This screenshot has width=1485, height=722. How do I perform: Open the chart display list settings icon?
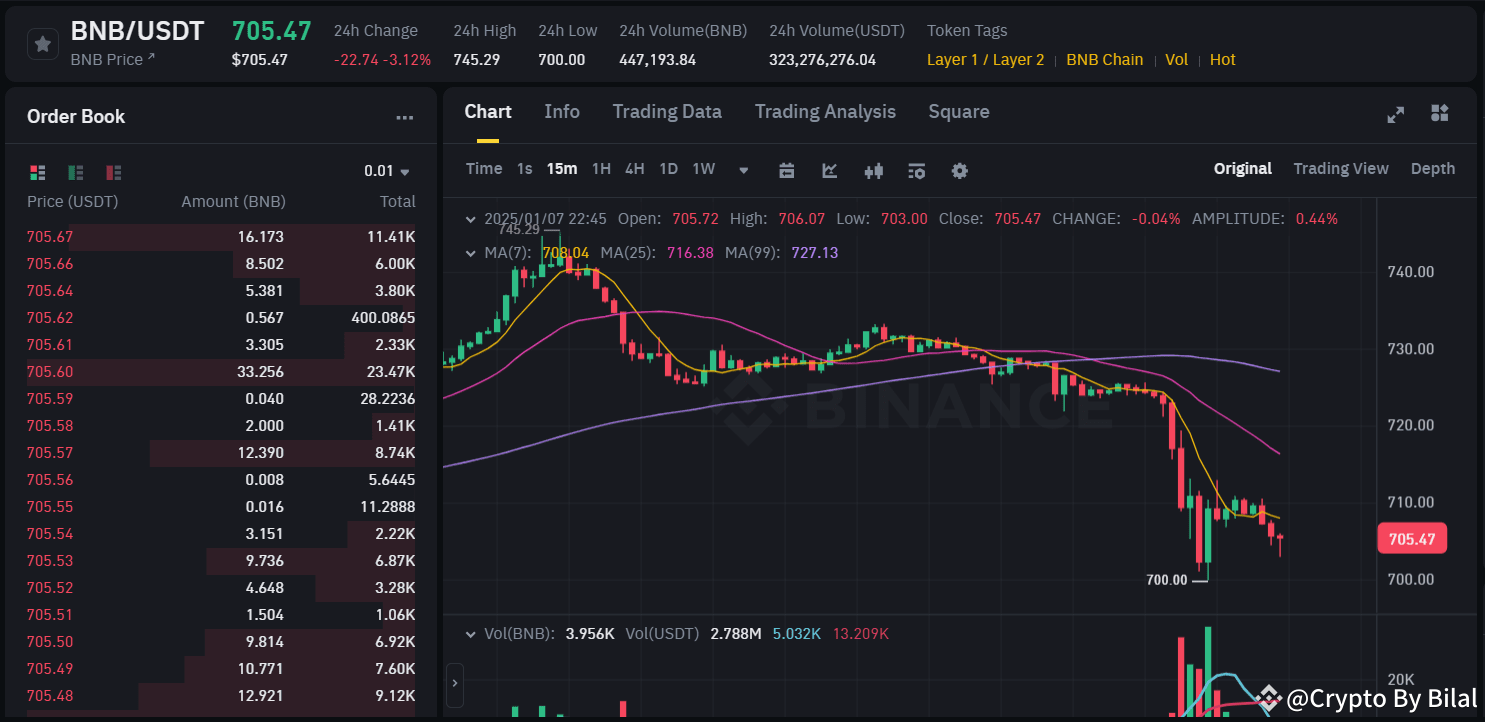click(917, 170)
